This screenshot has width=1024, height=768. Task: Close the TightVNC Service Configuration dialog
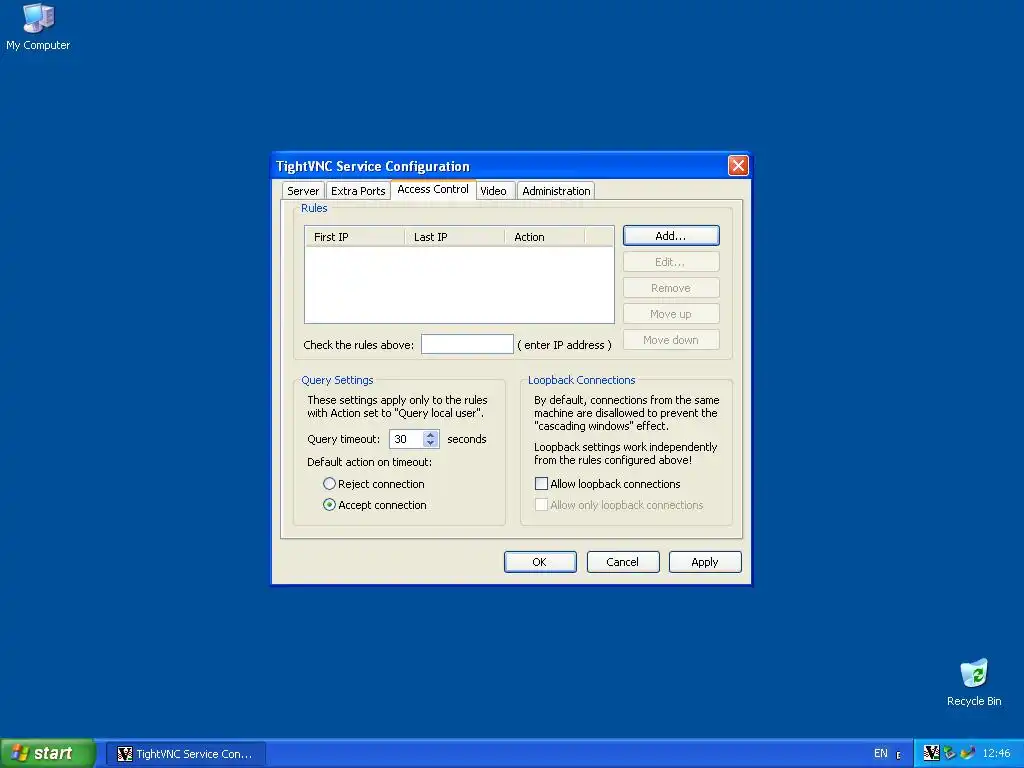coord(738,166)
